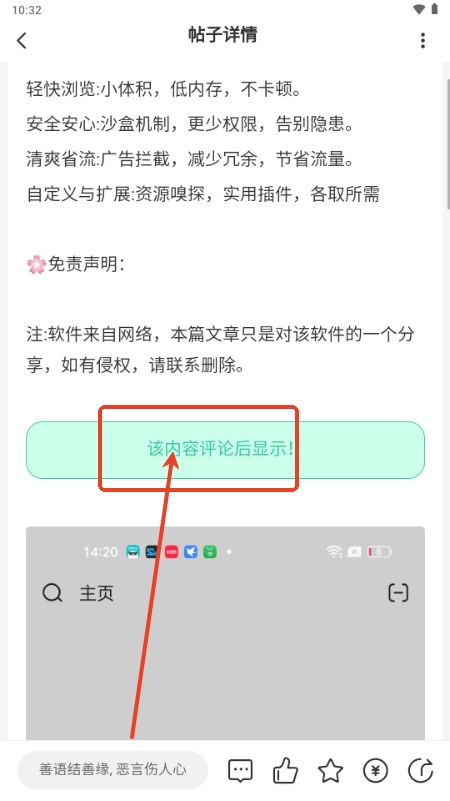Open the three-dot more options menu
The height and width of the screenshot is (801, 450).
(x=423, y=40)
